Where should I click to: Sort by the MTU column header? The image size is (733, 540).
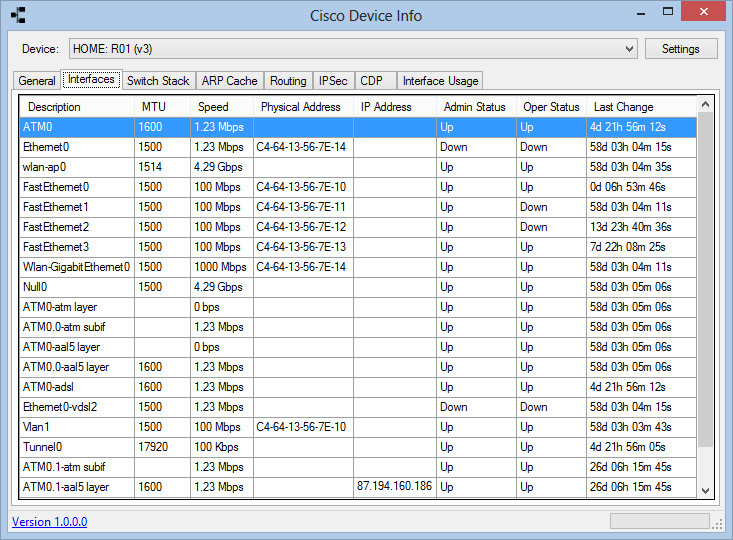coord(162,107)
